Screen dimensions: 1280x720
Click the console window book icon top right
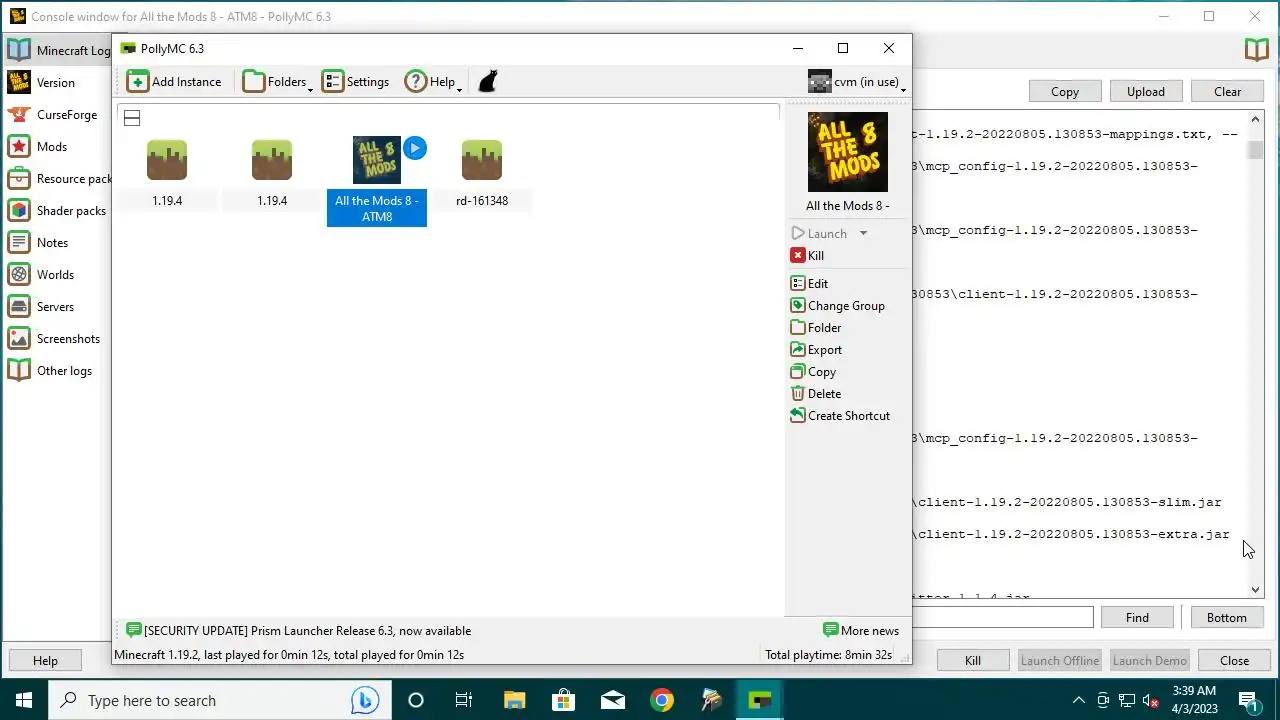click(x=1256, y=50)
